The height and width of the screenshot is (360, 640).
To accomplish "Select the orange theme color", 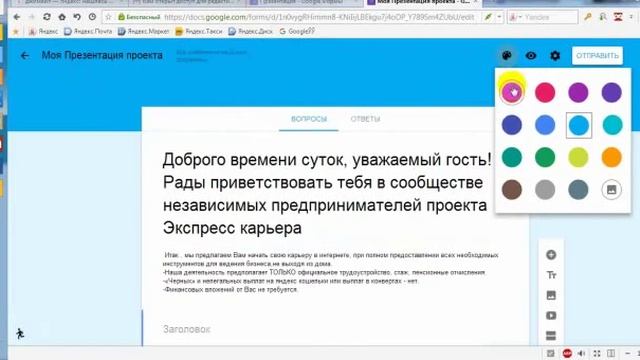I will click(x=611, y=157).
